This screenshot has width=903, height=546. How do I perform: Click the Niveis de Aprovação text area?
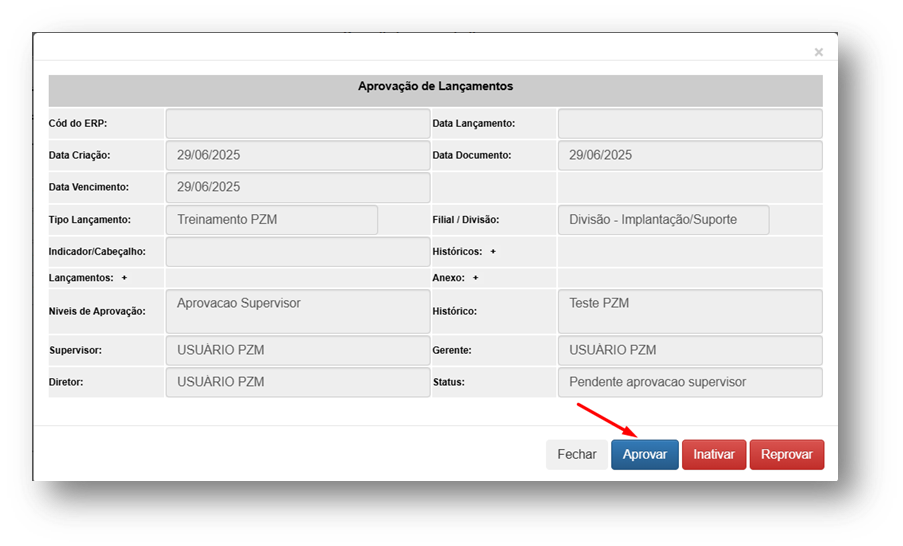tap(297, 311)
